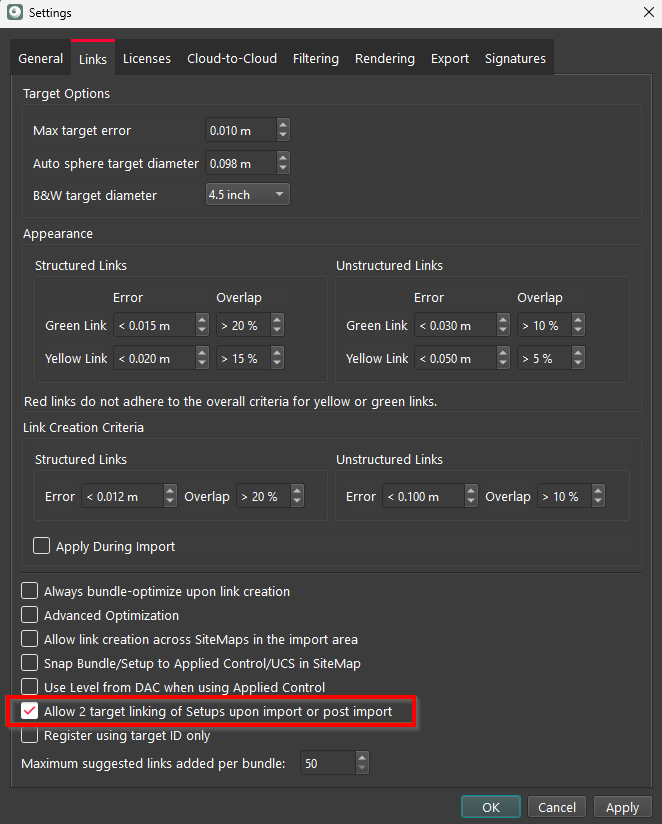Screen dimensions: 662x824
Task: Decrease Structured Link Creation overlap value
Action: (x=296, y=501)
